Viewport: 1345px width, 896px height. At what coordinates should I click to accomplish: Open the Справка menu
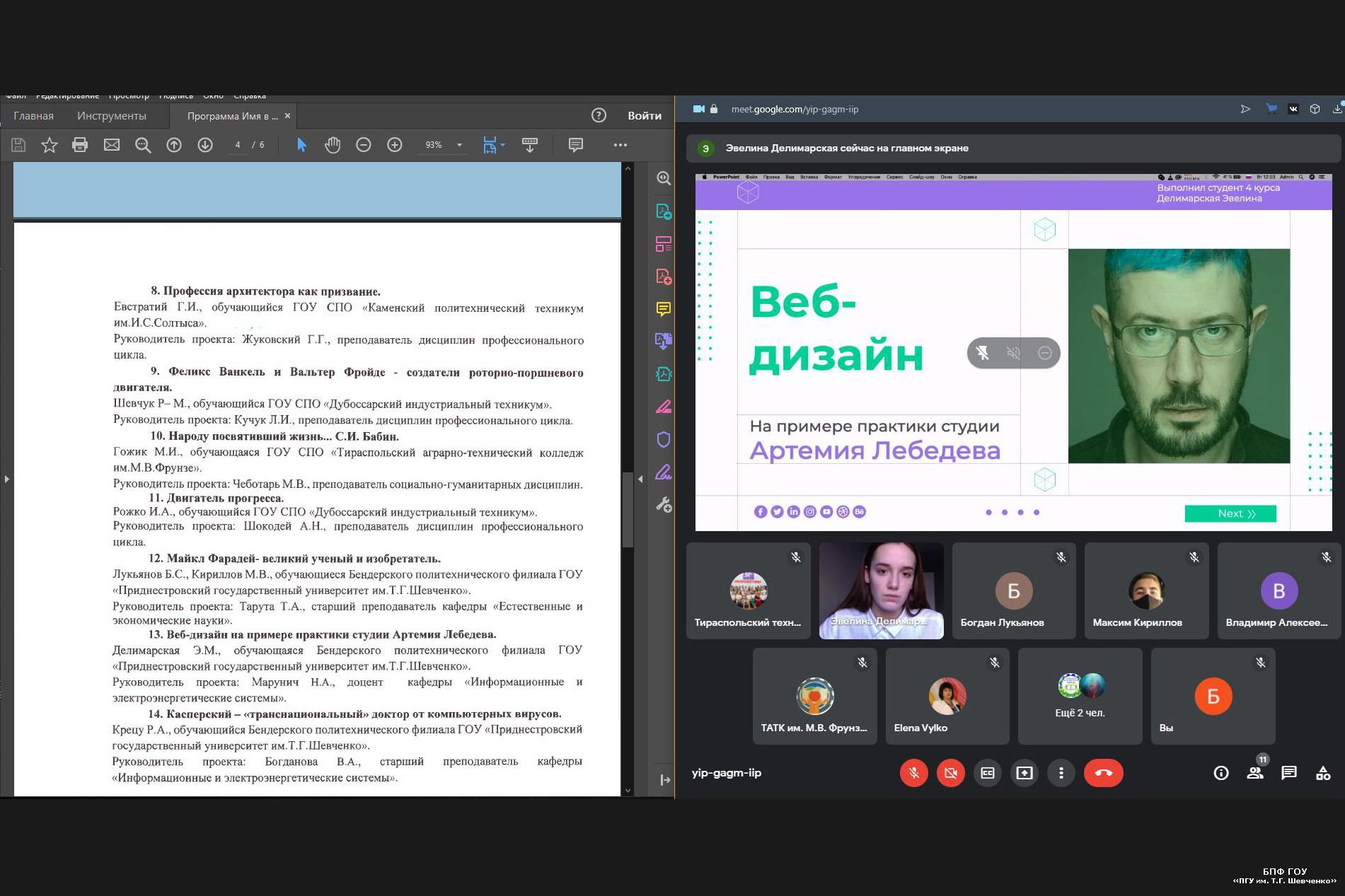pos(250,96)
